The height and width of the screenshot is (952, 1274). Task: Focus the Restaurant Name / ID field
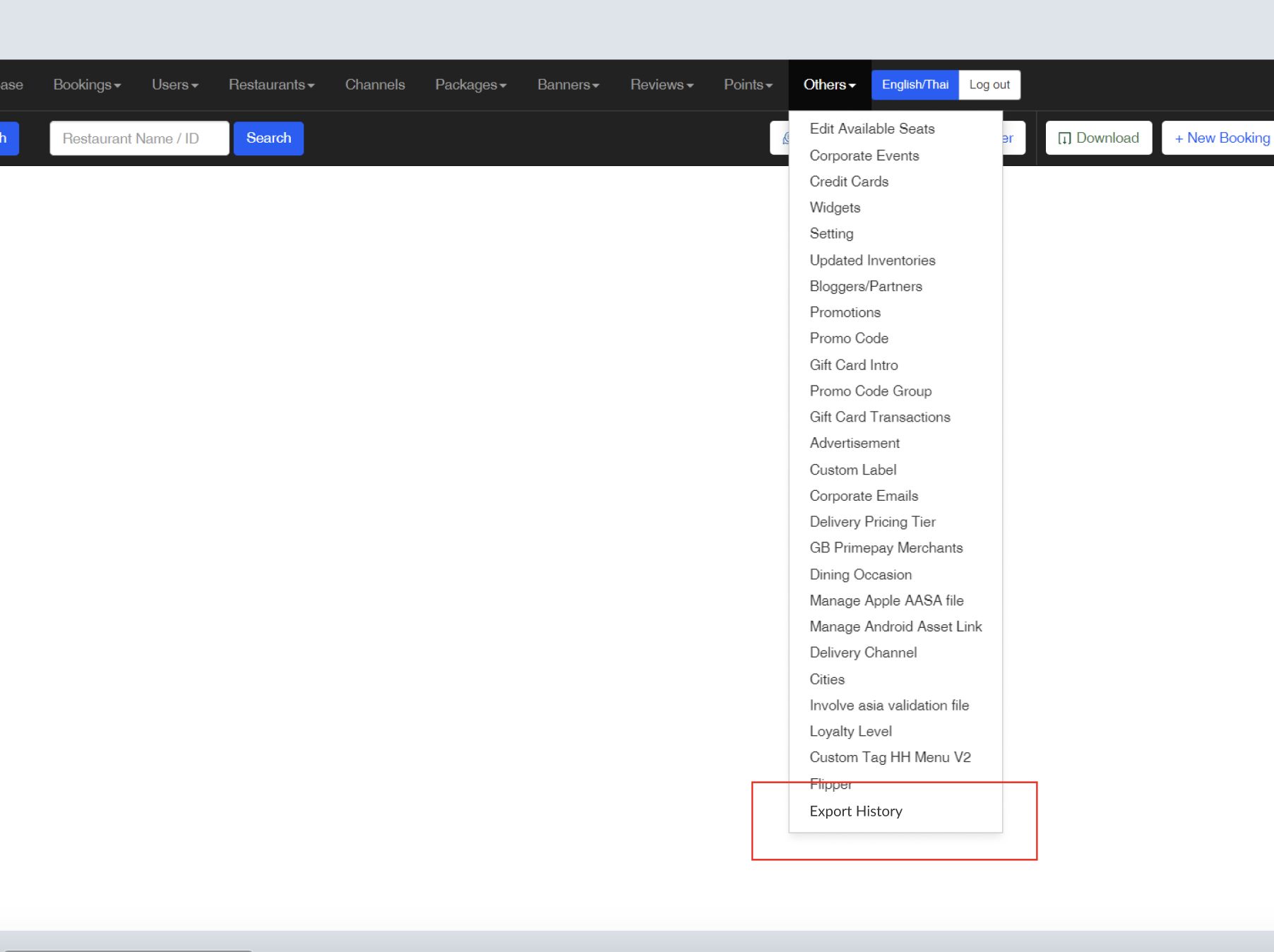139,138
